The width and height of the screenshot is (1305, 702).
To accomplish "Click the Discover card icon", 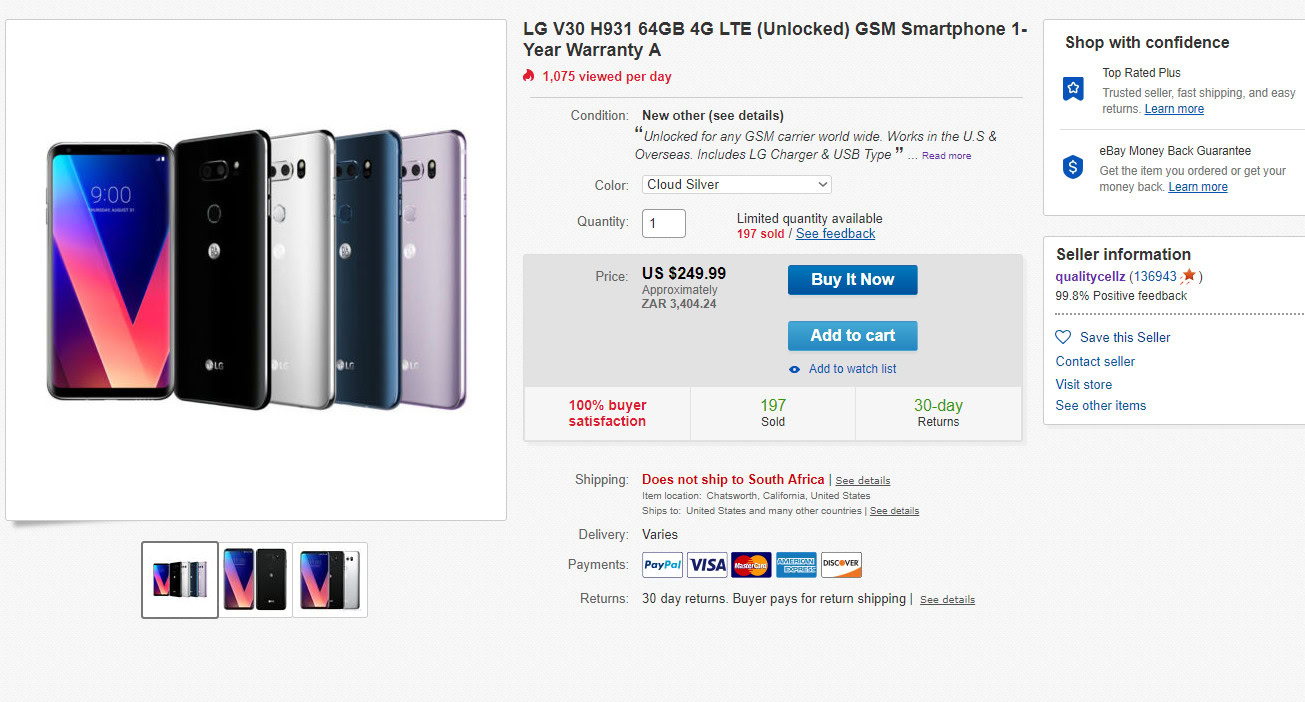I will click(x=841, y=565).
